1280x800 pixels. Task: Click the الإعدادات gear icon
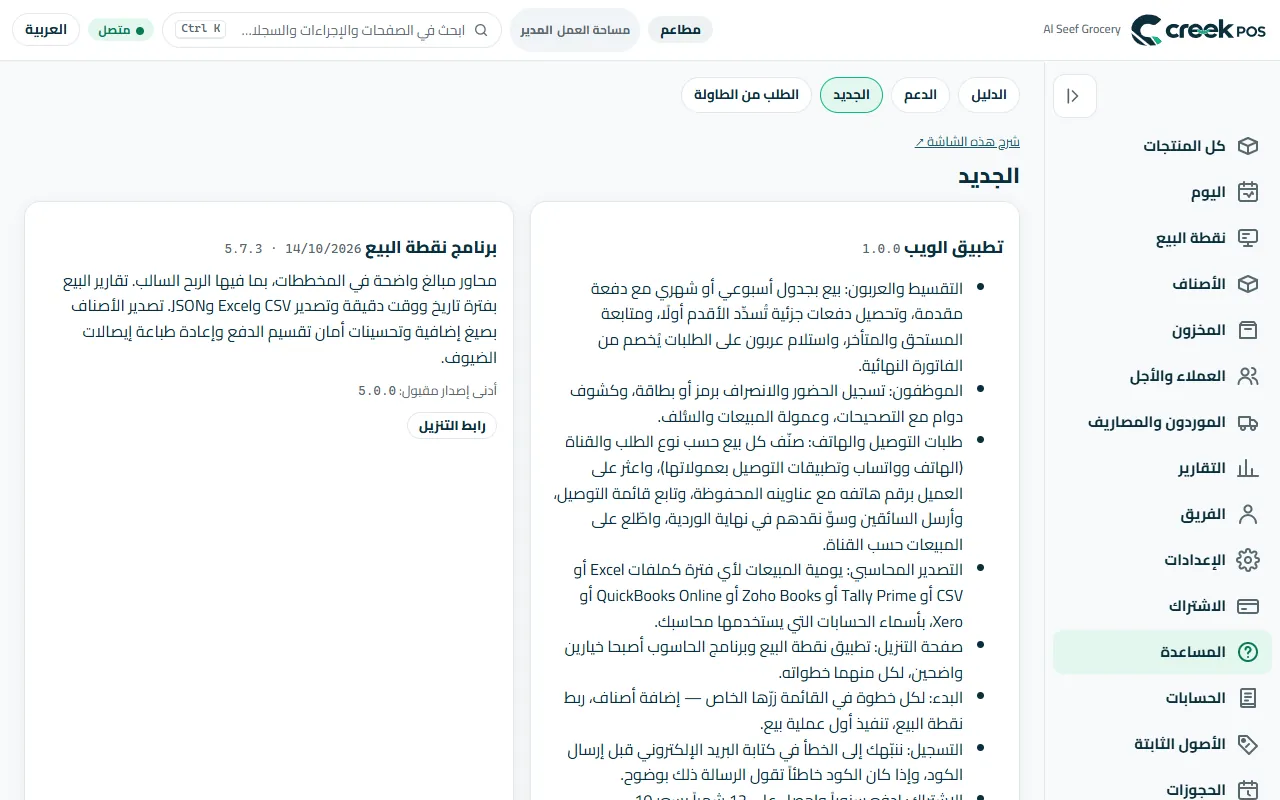pos(1247,560)
